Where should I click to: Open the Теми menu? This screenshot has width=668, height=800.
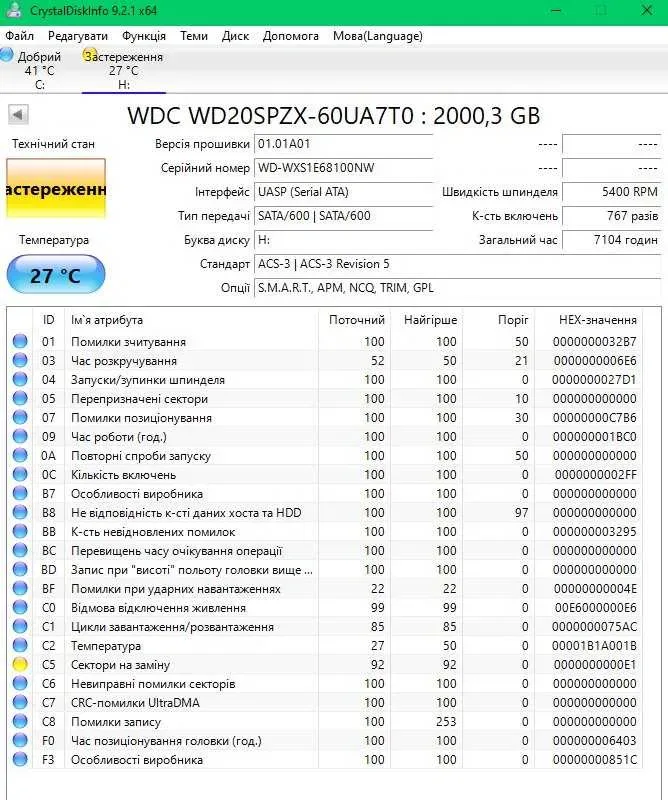tap(194, 36)
